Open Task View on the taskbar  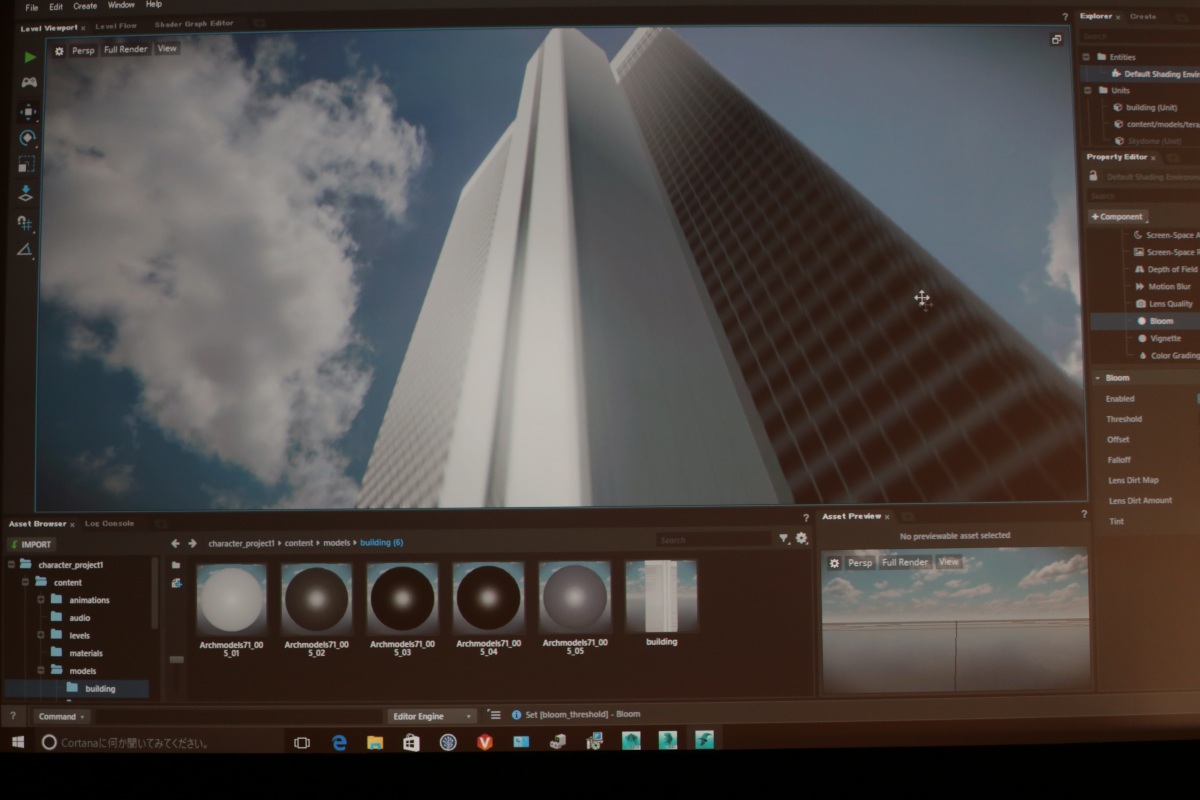point(302,742)
